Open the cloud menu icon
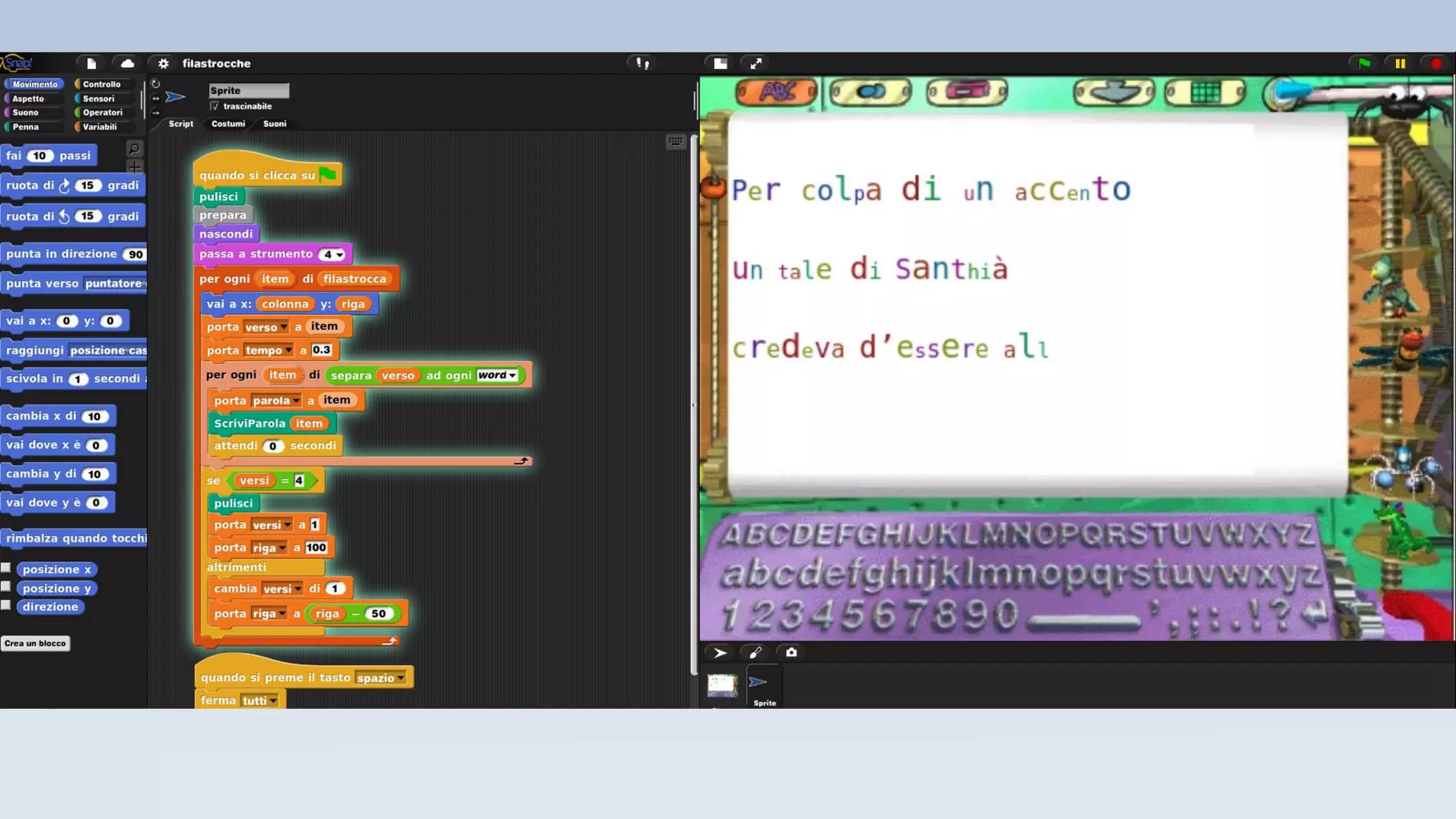The width and height of the screenshot is (1456, 819). 127,63
